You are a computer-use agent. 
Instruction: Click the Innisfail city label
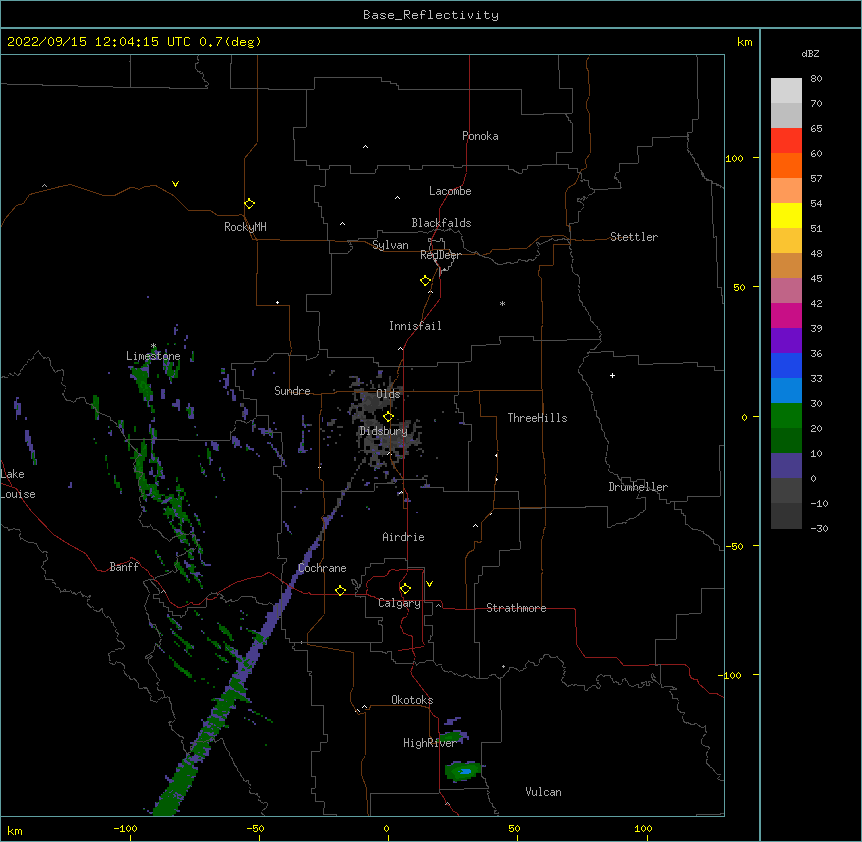pyautogui.click(x=415, y=326)
